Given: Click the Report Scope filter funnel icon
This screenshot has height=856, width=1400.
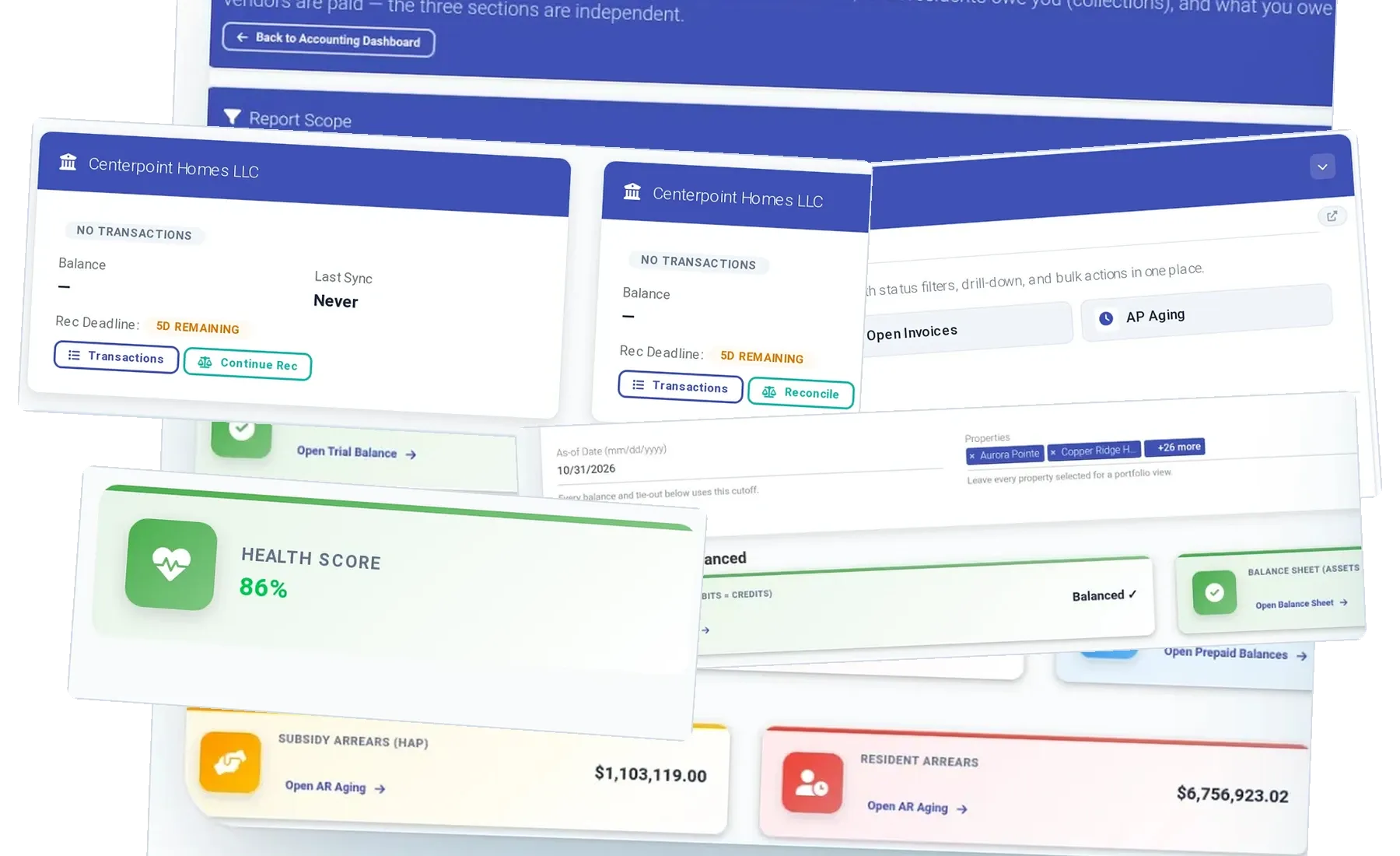Looking at the screenshot, I should tap(232, 117).
